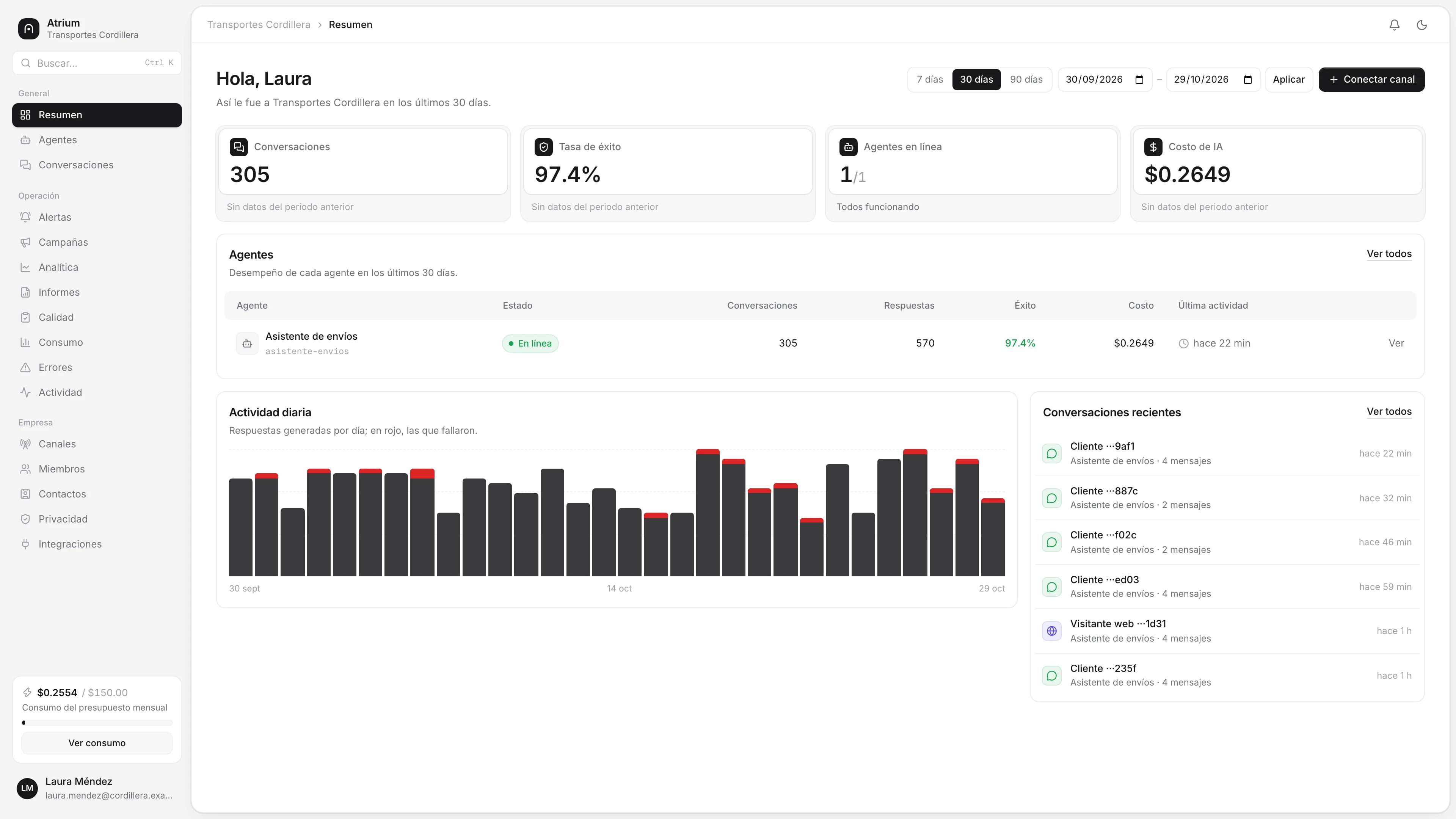Screen dimensions: 1456x819
Task: Open Alertas in the sidebar
Action: [x=97, y=218]
